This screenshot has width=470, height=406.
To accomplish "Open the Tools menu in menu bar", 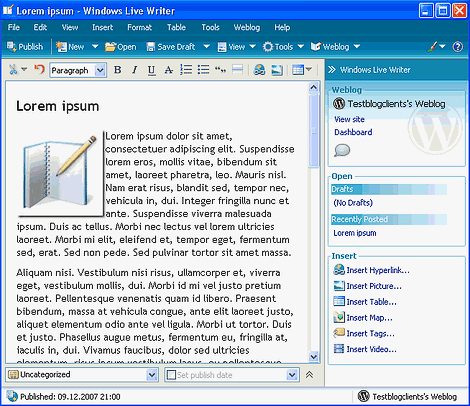I will [210, 27].
